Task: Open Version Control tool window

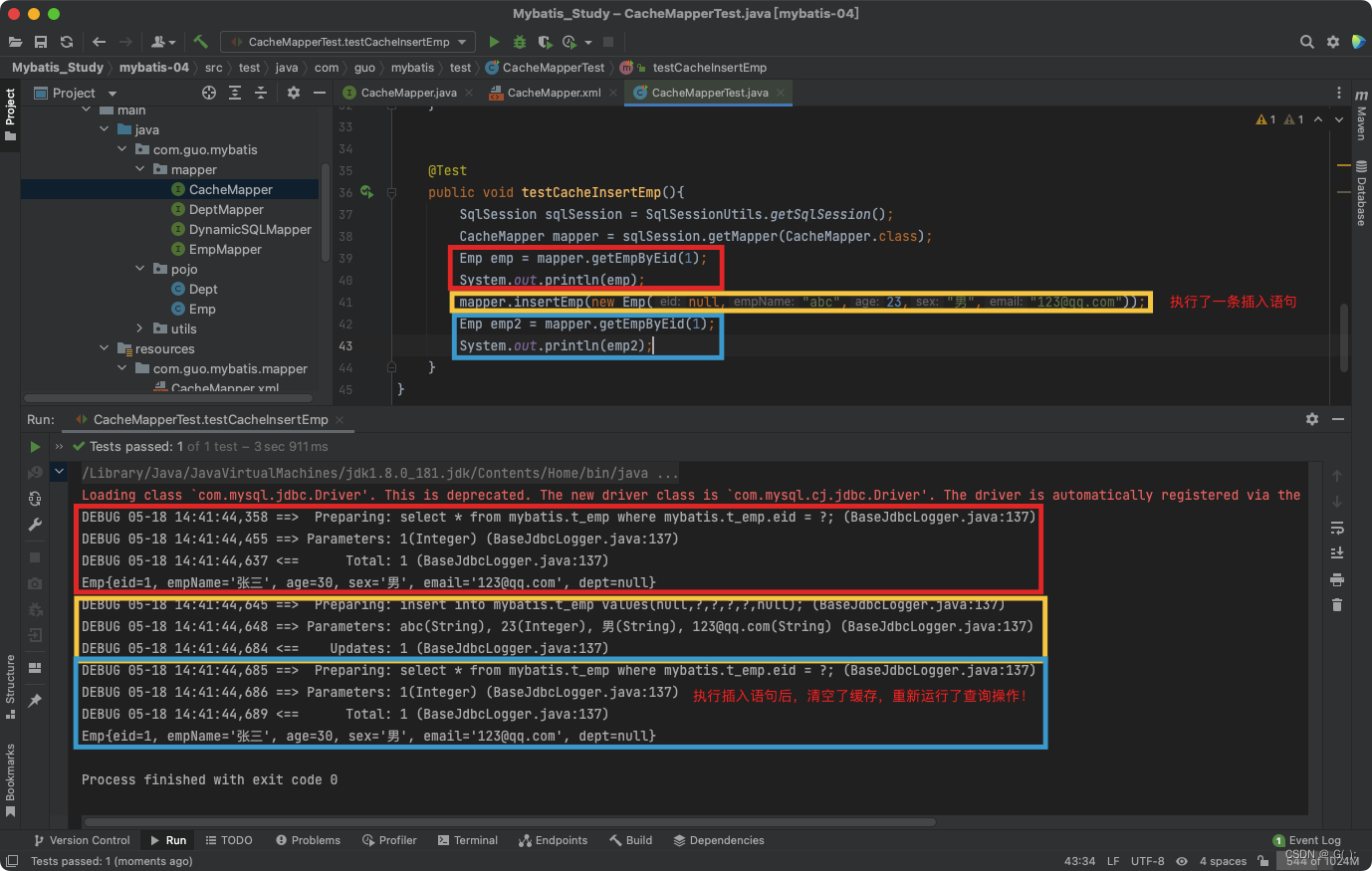Action: tap(82, 840)
